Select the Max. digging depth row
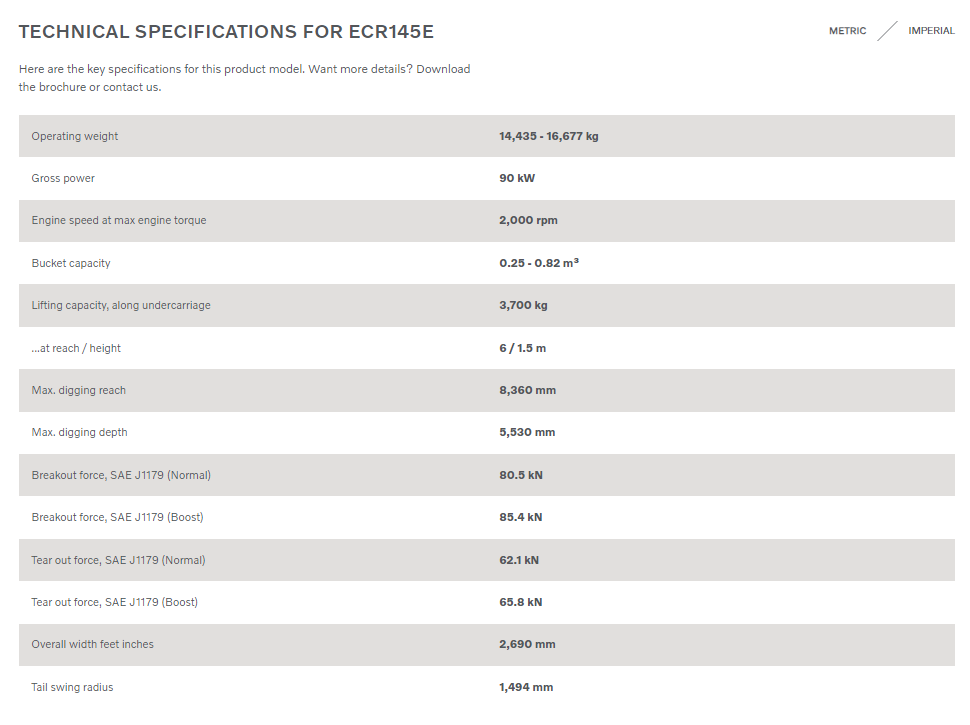 (487, 432)
